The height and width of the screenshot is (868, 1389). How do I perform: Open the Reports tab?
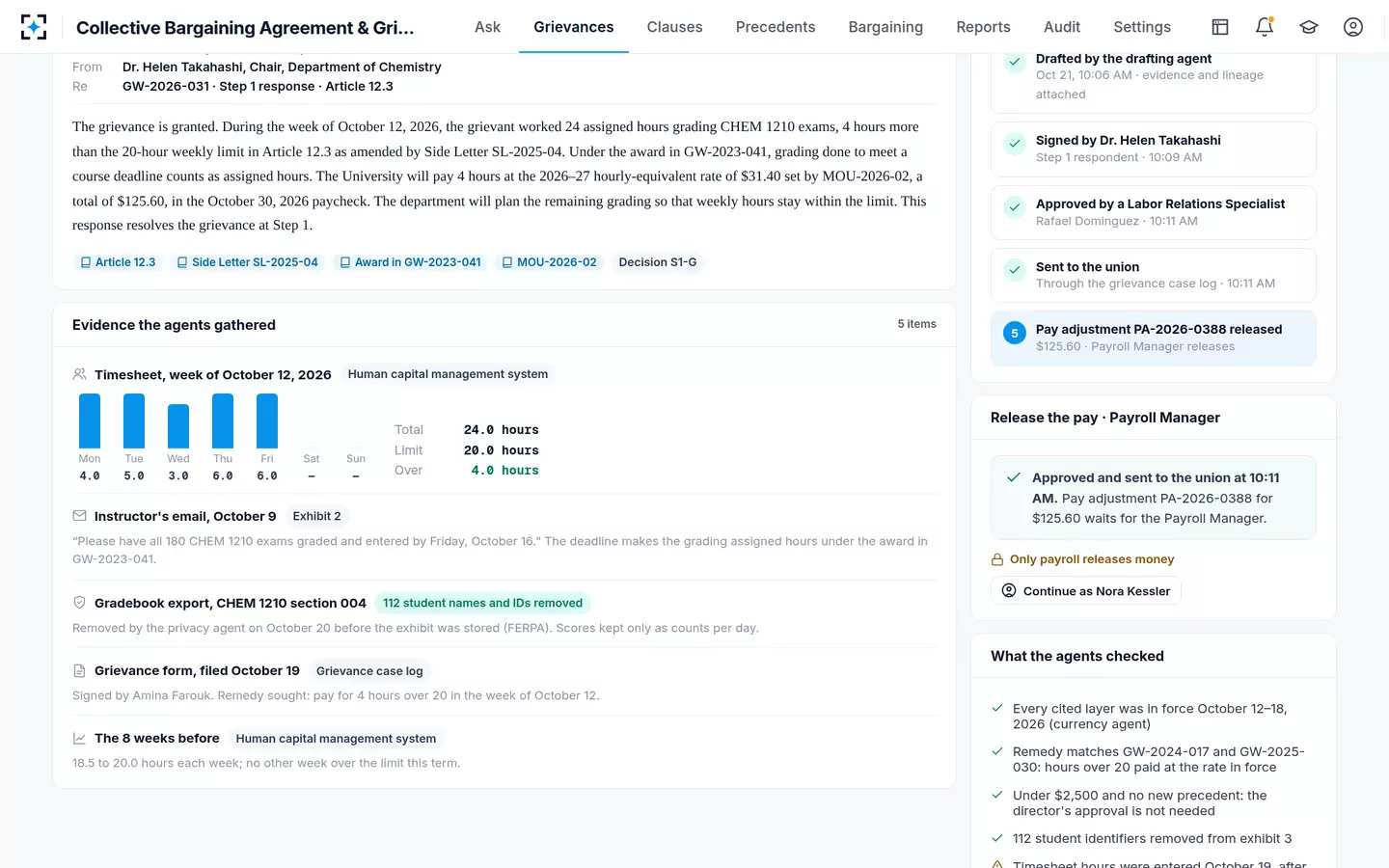coord(983,27)
